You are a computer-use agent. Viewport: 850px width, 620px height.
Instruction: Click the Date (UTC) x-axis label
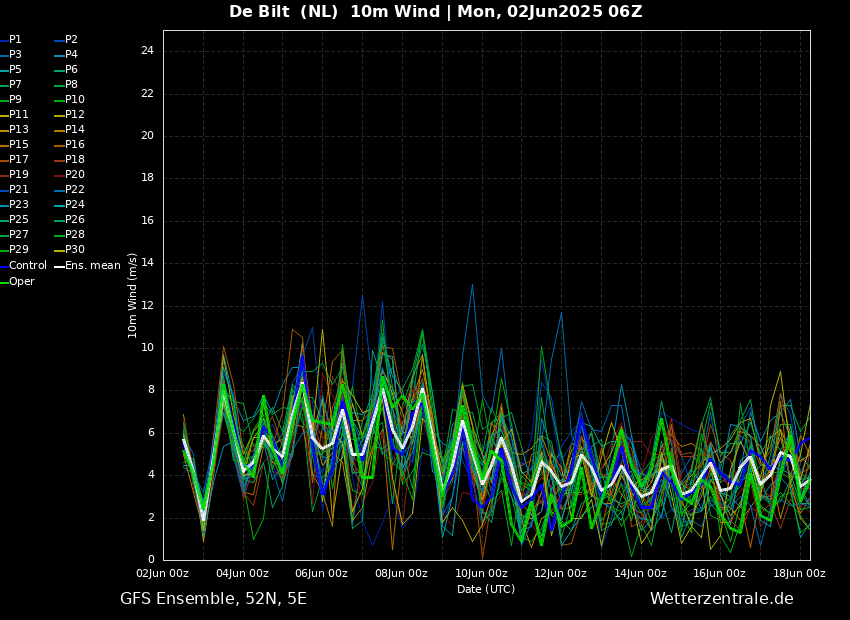[x=486, y=589]
